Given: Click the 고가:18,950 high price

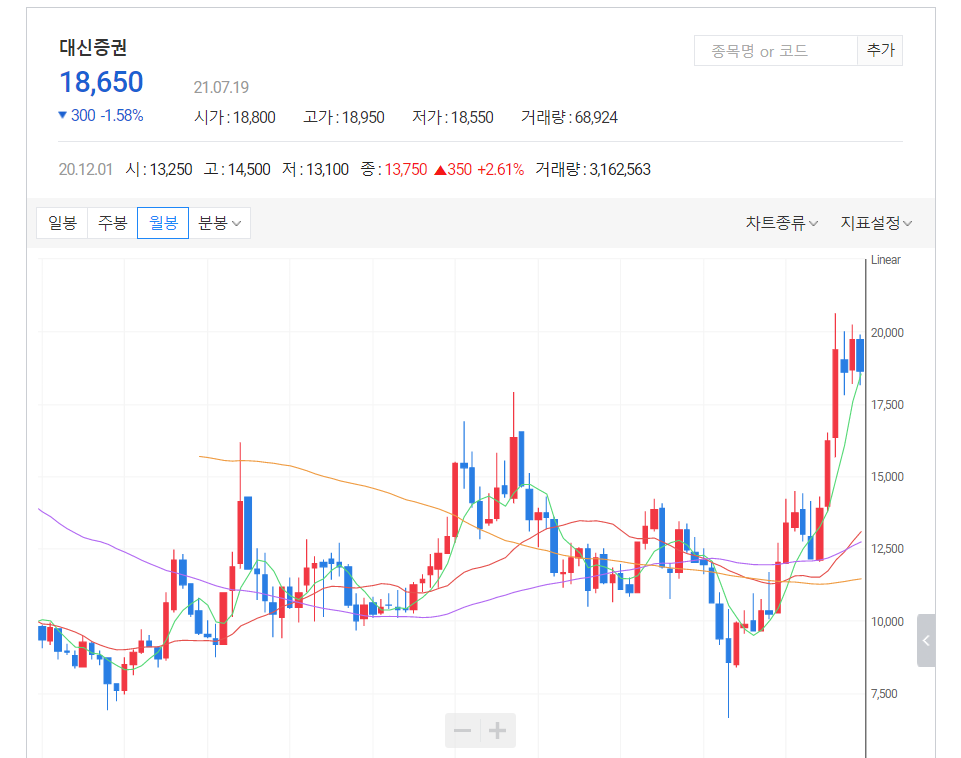Looking at the screenshot, I should pos(344,117).
